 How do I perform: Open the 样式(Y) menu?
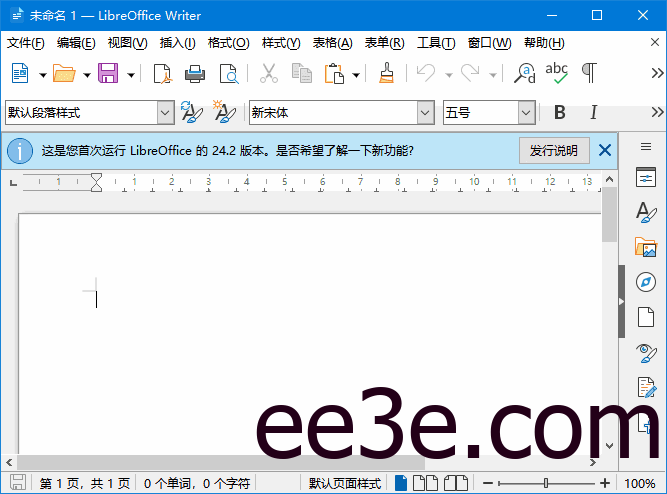click(281, 43)
